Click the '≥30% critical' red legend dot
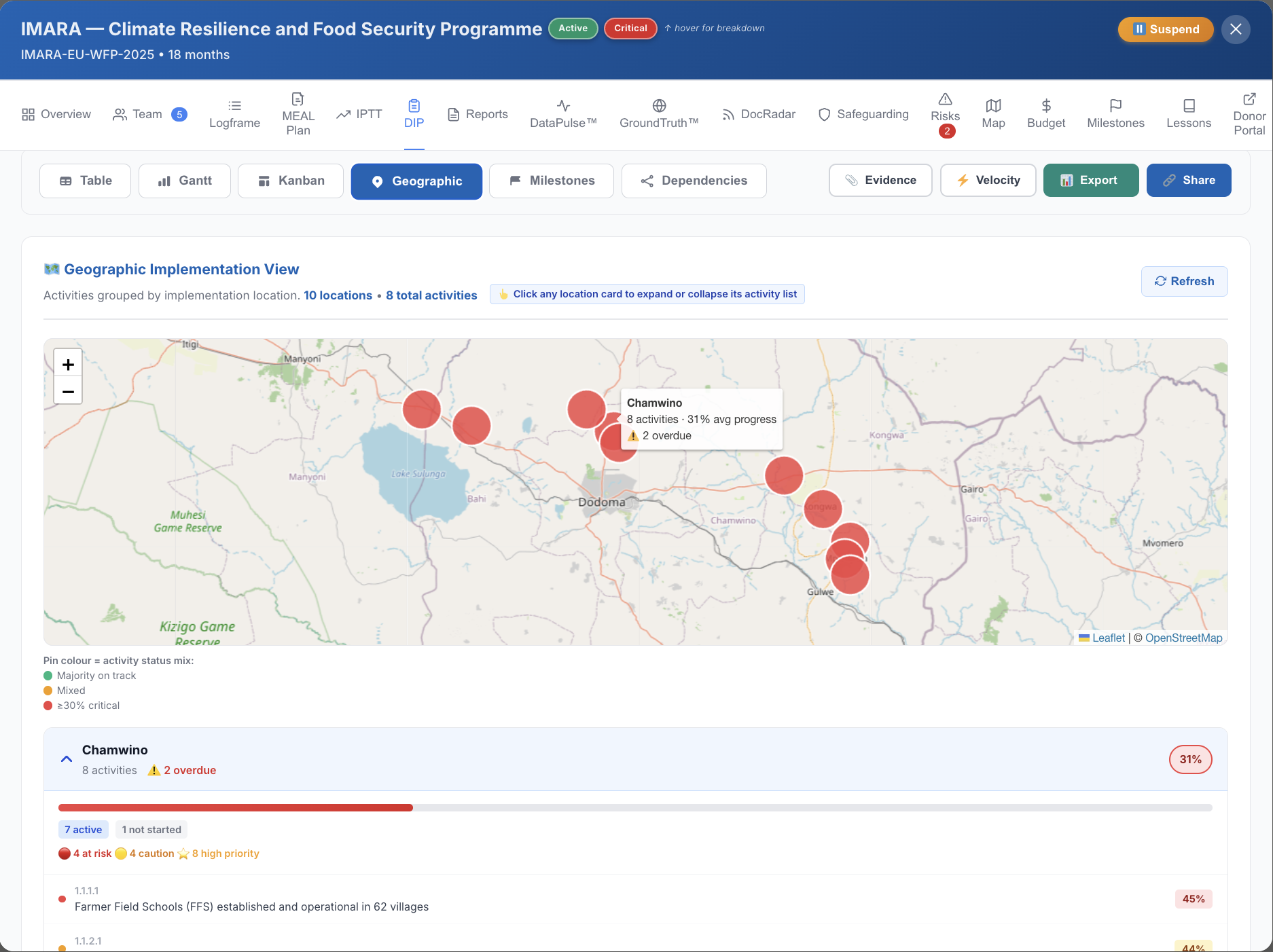 (x=48, y=706)
